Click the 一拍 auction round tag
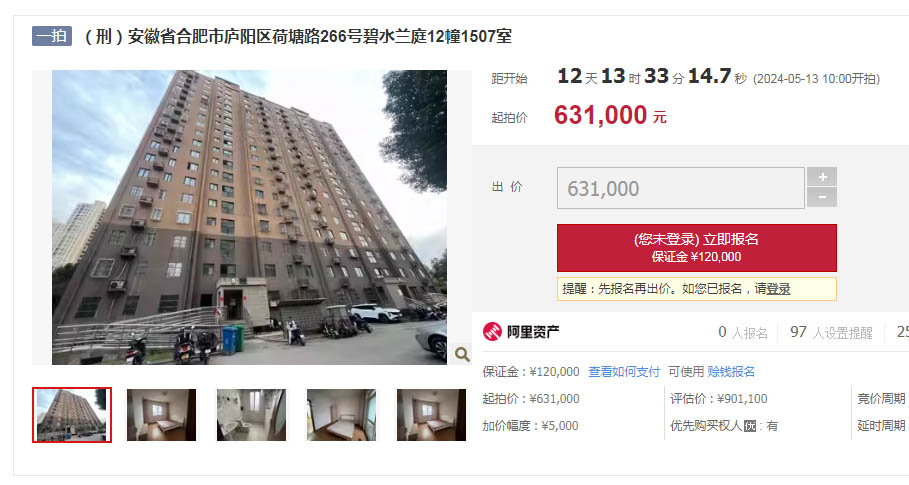Image resolution: width=909 pixels, height=485 pixels. [52, 36]
